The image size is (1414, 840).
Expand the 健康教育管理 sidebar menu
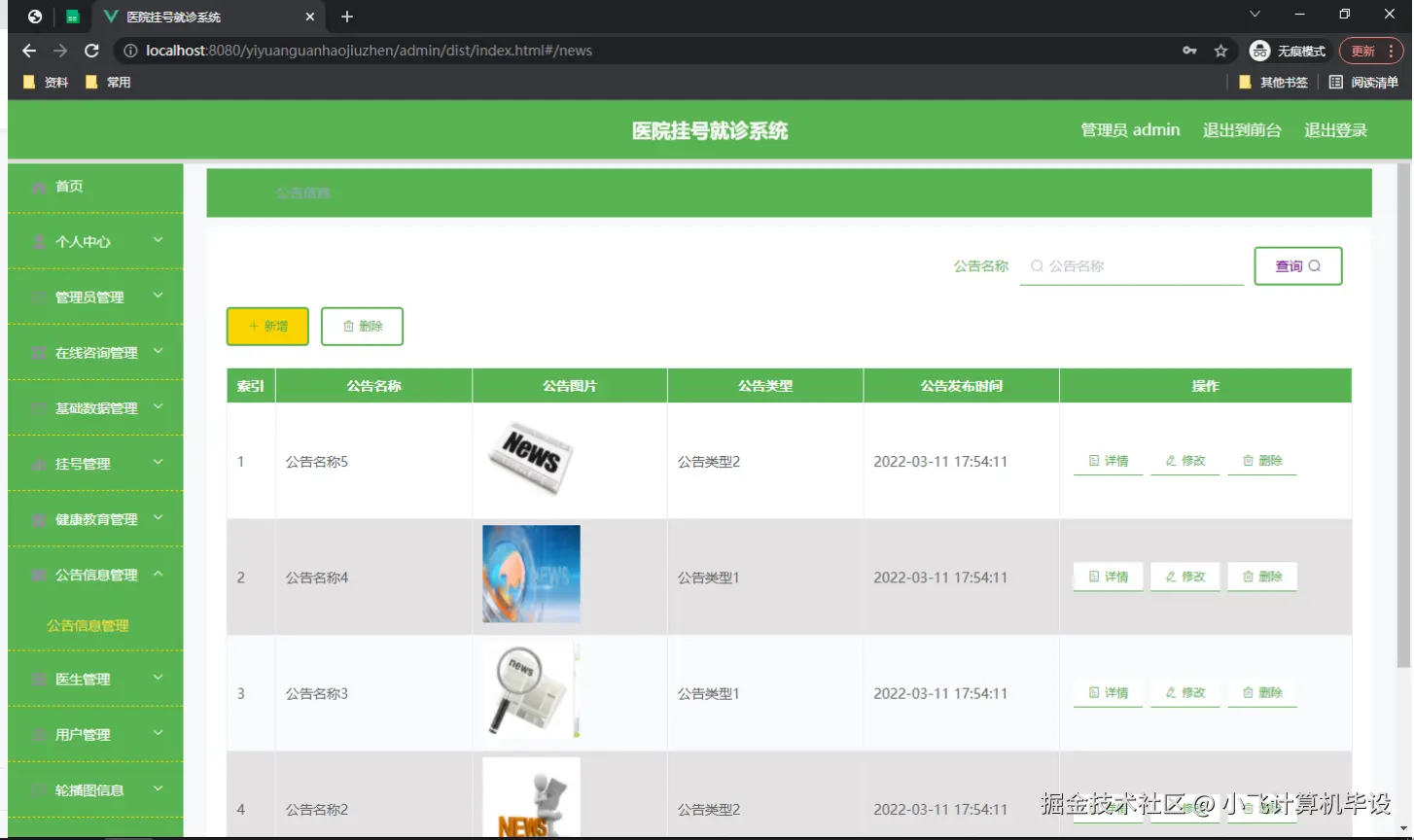click(95, 519)
